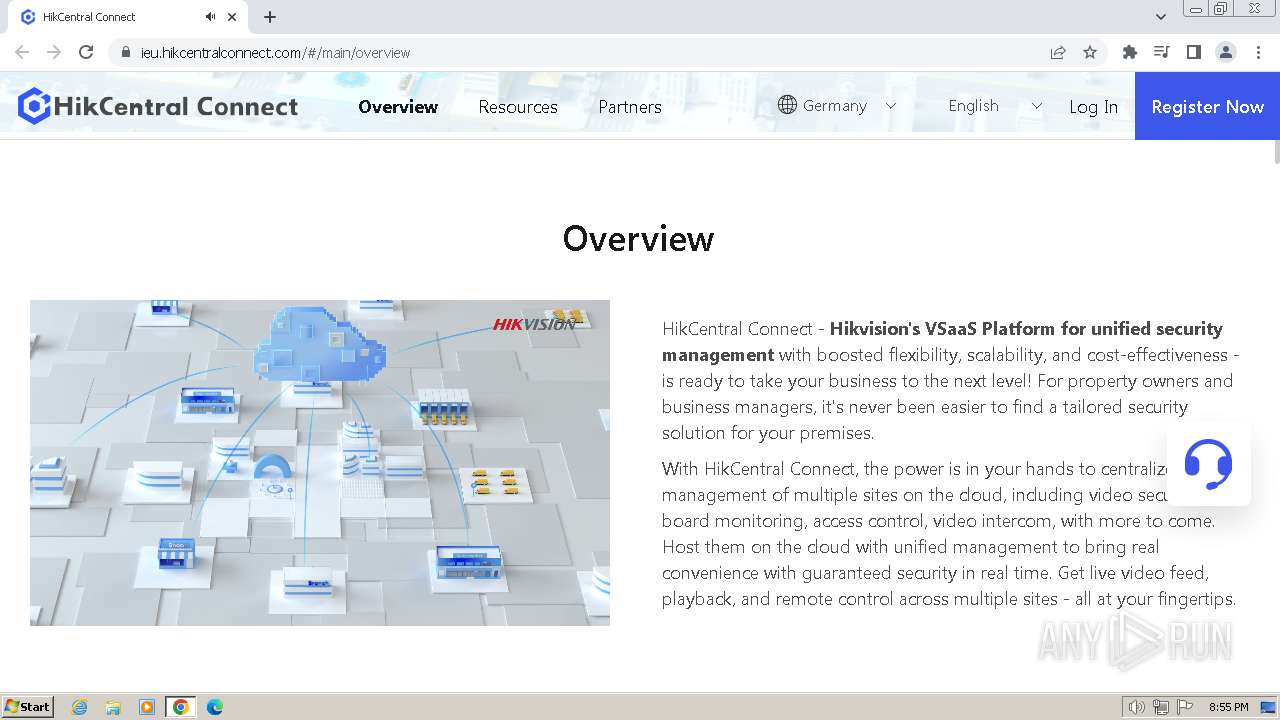Expand the English language dropdown

point(995,105)
